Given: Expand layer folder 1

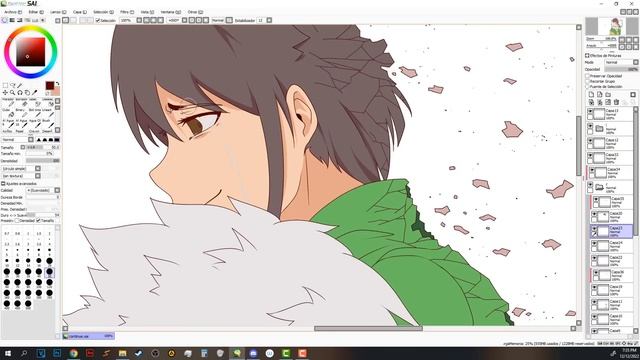Looking at the screenshot, I should click(x=599, y=128).
